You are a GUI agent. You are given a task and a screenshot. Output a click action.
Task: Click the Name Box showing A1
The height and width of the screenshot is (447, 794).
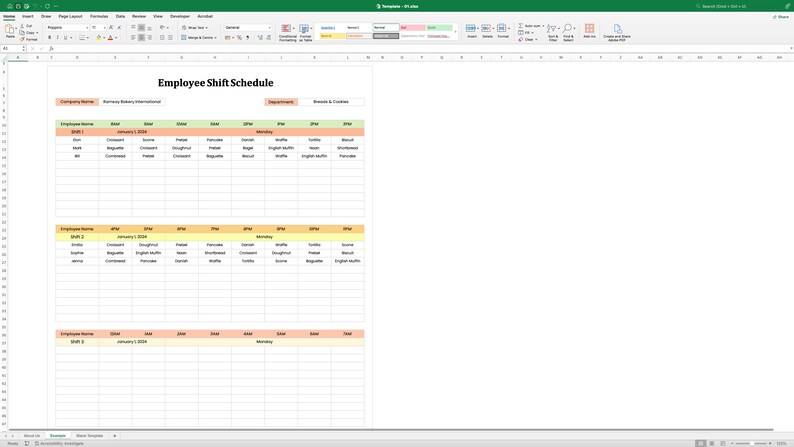pos(12,49)
